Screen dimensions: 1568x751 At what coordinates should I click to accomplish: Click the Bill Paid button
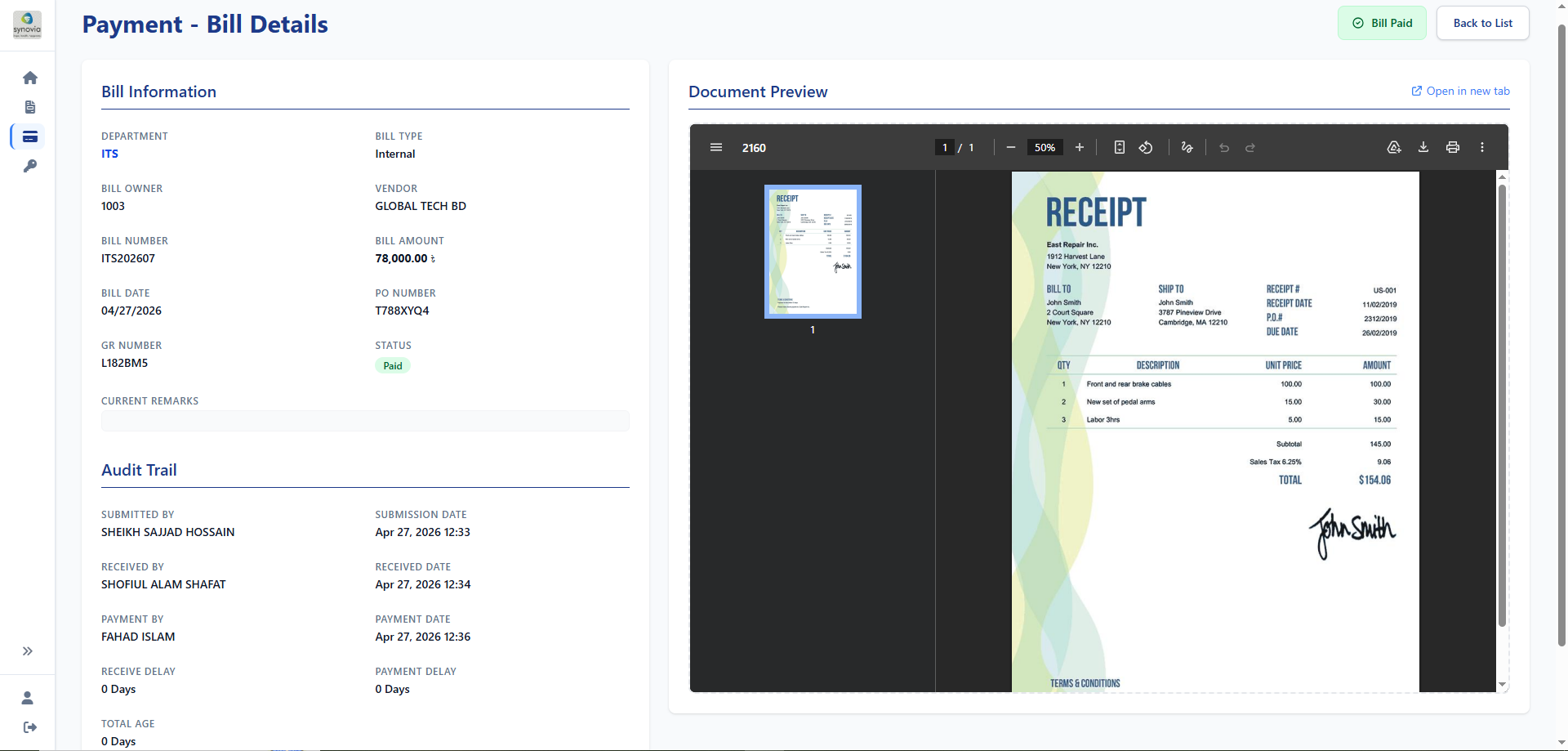coord(1382,23)
